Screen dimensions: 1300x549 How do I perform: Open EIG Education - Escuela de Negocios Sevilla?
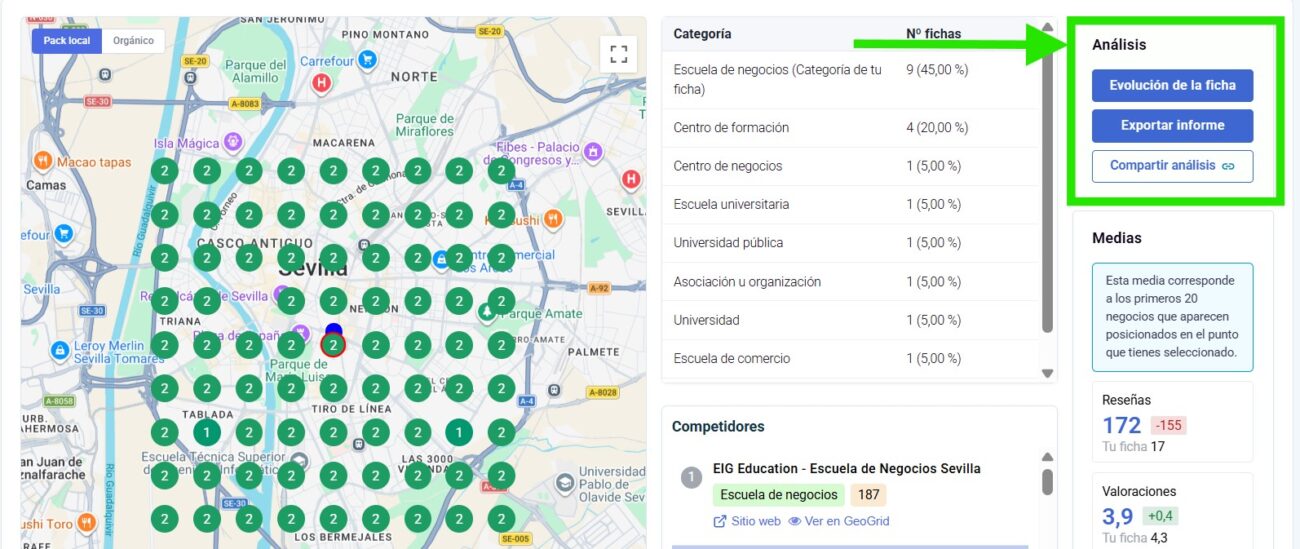click(846, 468)
